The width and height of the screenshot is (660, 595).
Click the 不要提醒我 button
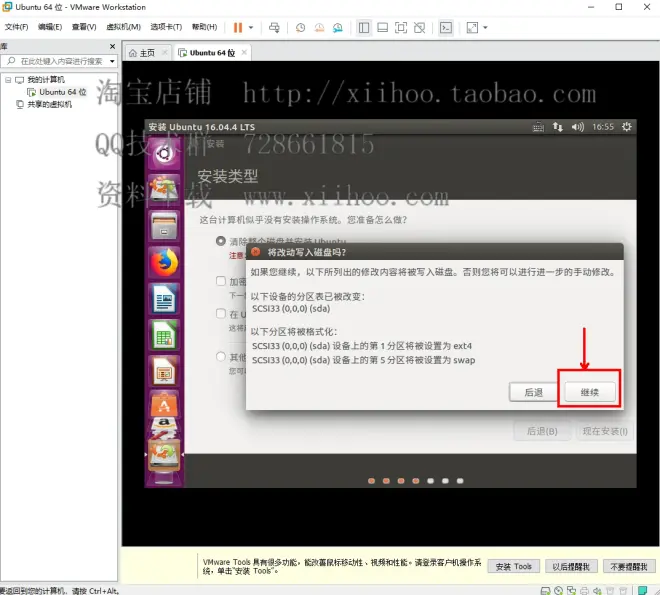[x=629, y=566]
